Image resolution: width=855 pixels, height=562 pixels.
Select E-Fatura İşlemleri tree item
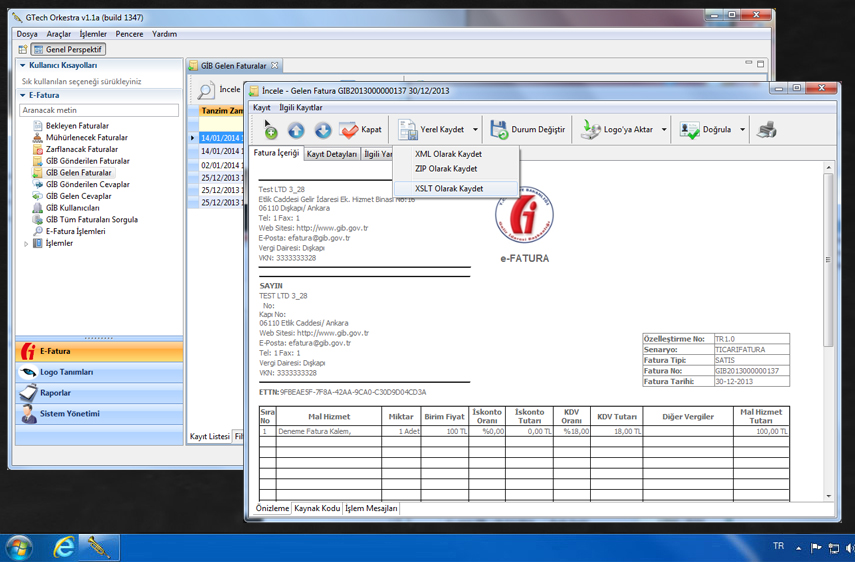click(75, 232)
